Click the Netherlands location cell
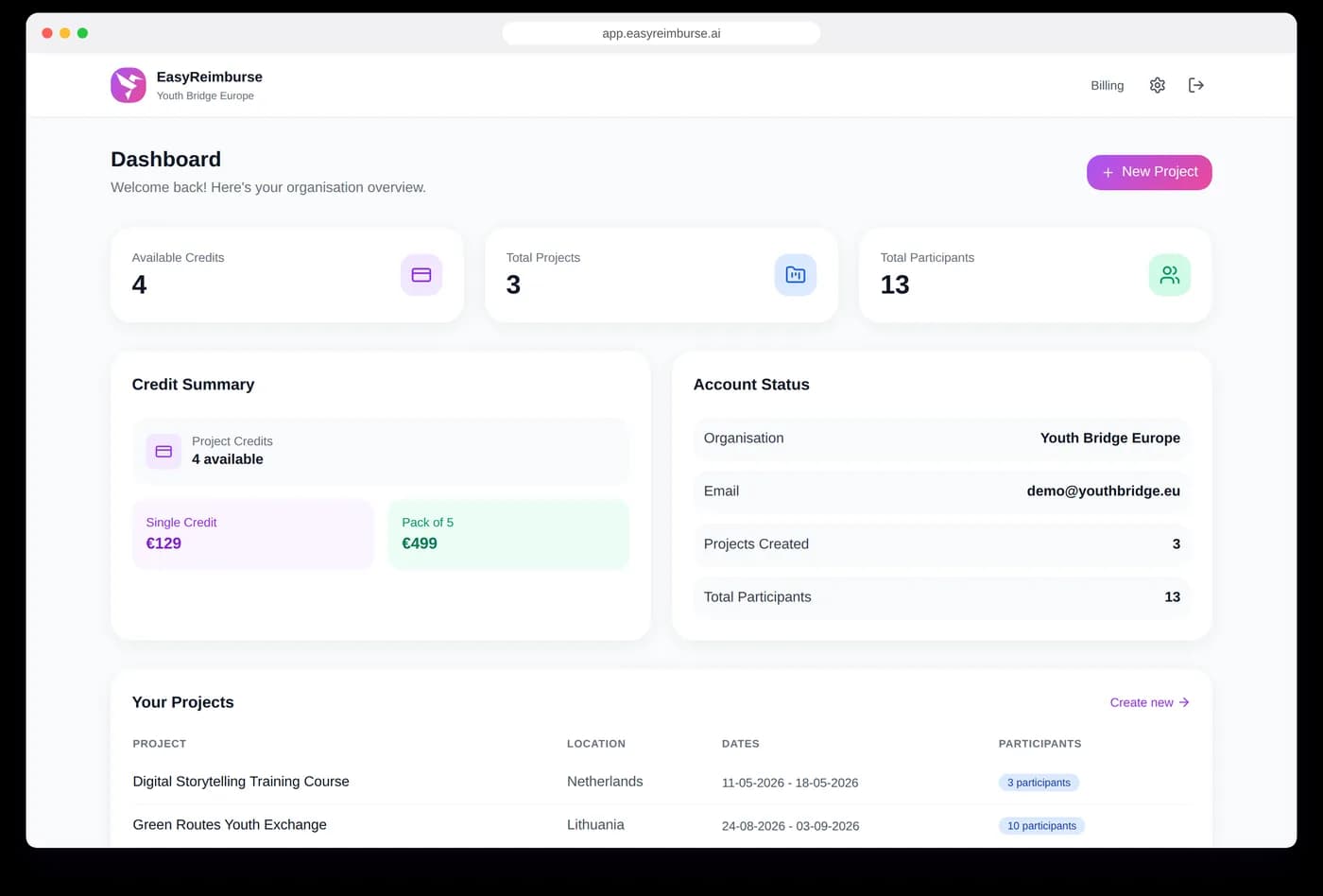1323x896 pixels. click(x=605, y=782)
